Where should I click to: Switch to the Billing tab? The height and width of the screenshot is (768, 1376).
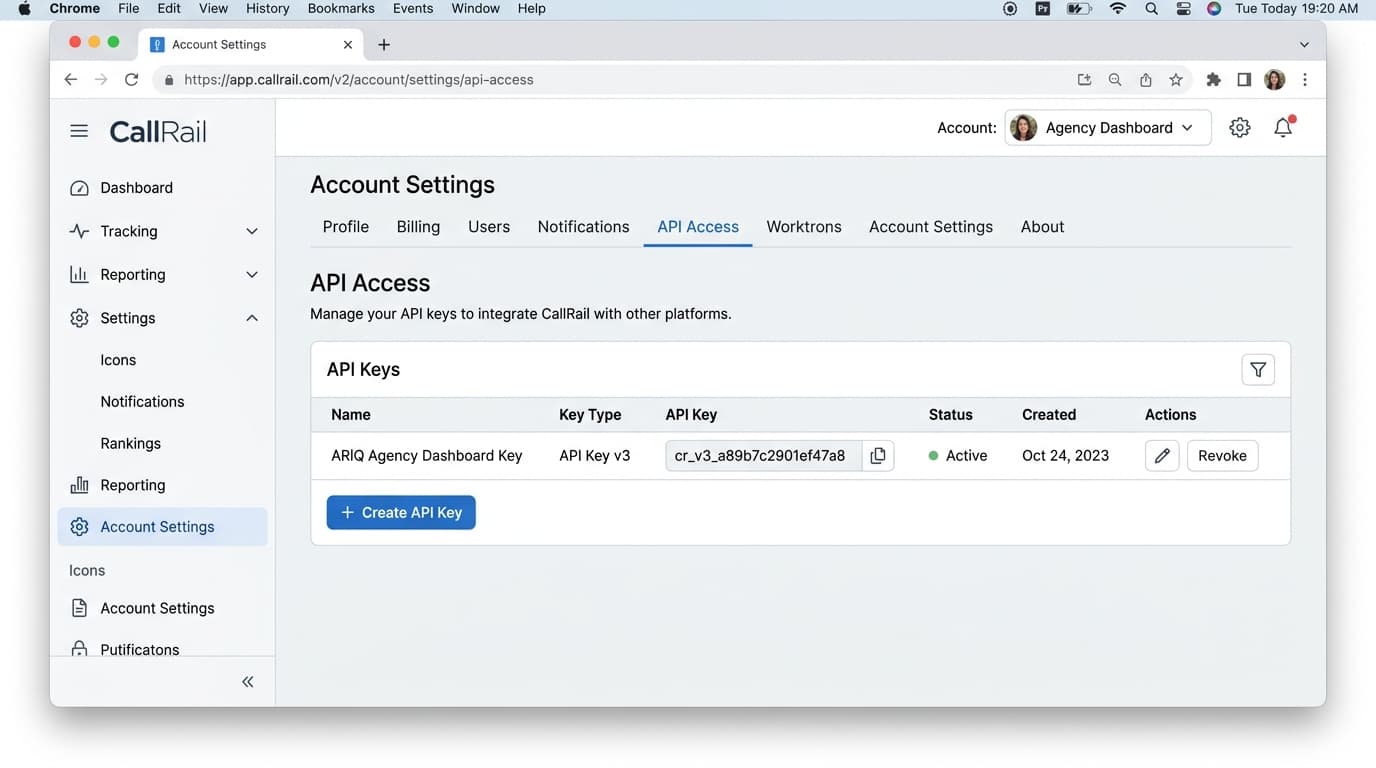[418, 227]
